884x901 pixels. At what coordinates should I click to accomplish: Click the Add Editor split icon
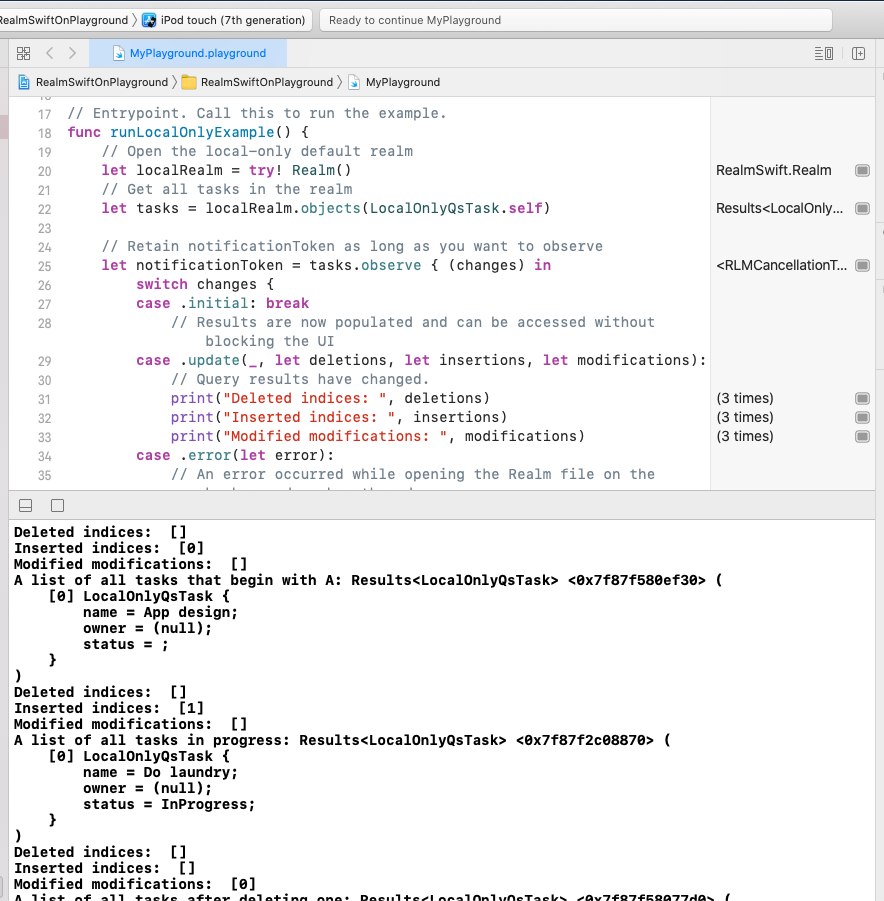pos(859,53)
